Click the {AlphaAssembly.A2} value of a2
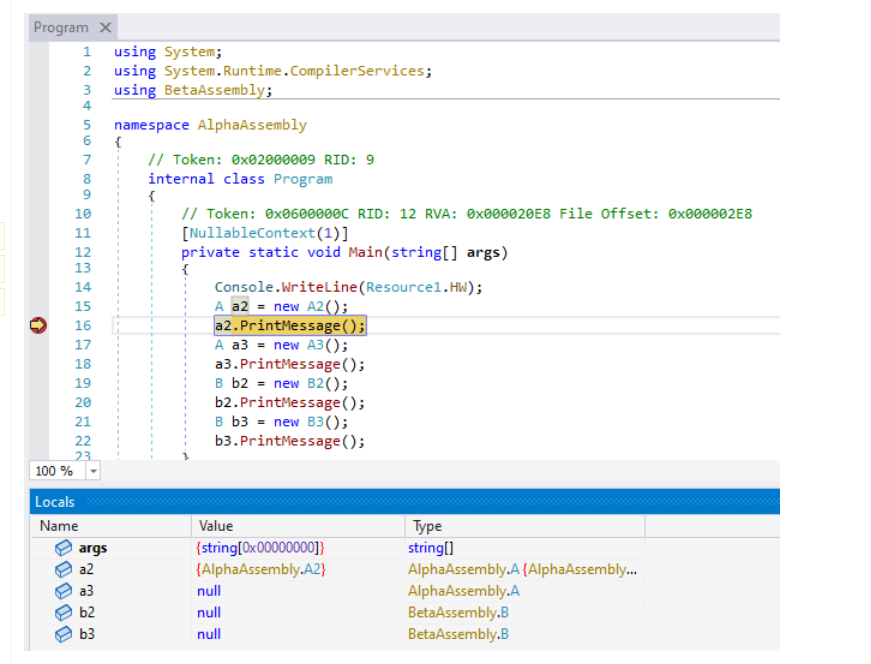Screen dimensions: 871x664 (259, 569)
